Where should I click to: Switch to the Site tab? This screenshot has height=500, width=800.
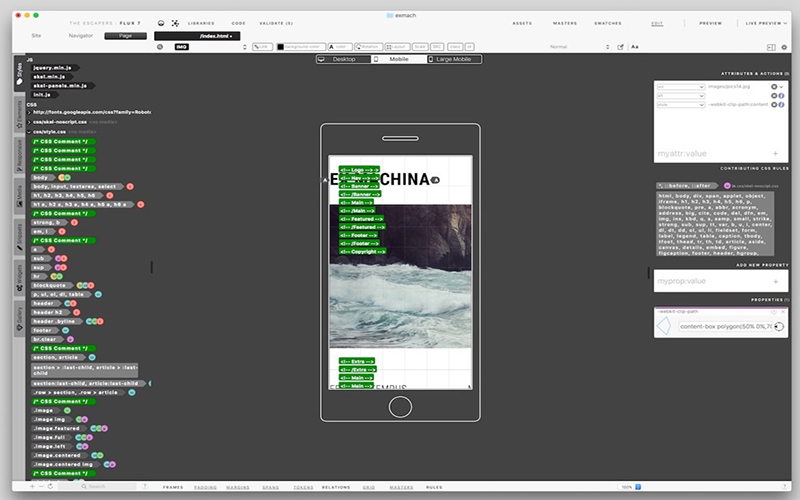[36, 36]
